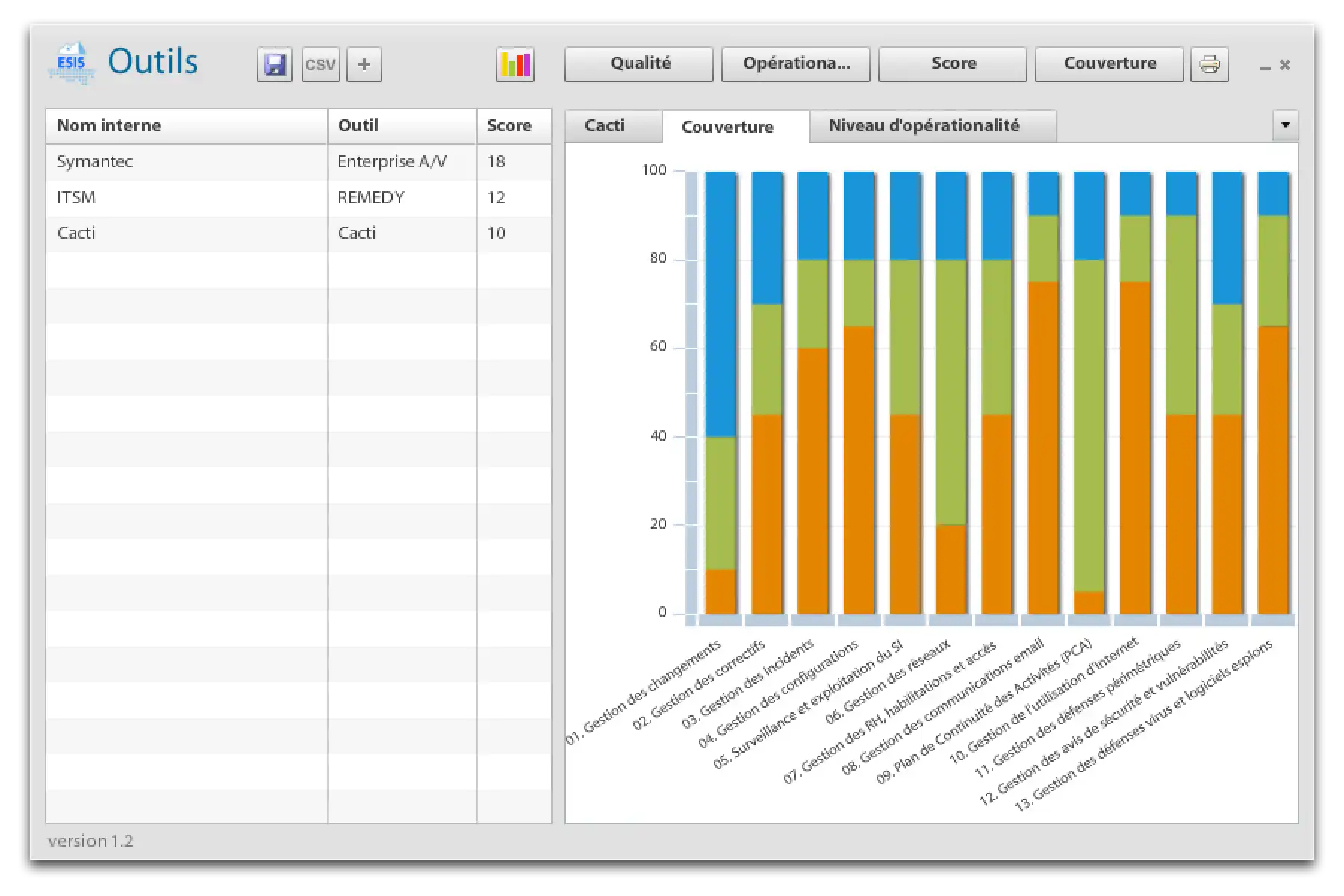The width and height of the screenshot is (1344, 896).
Task: Click the floppy disk save icon
Action: coord(274,65)
